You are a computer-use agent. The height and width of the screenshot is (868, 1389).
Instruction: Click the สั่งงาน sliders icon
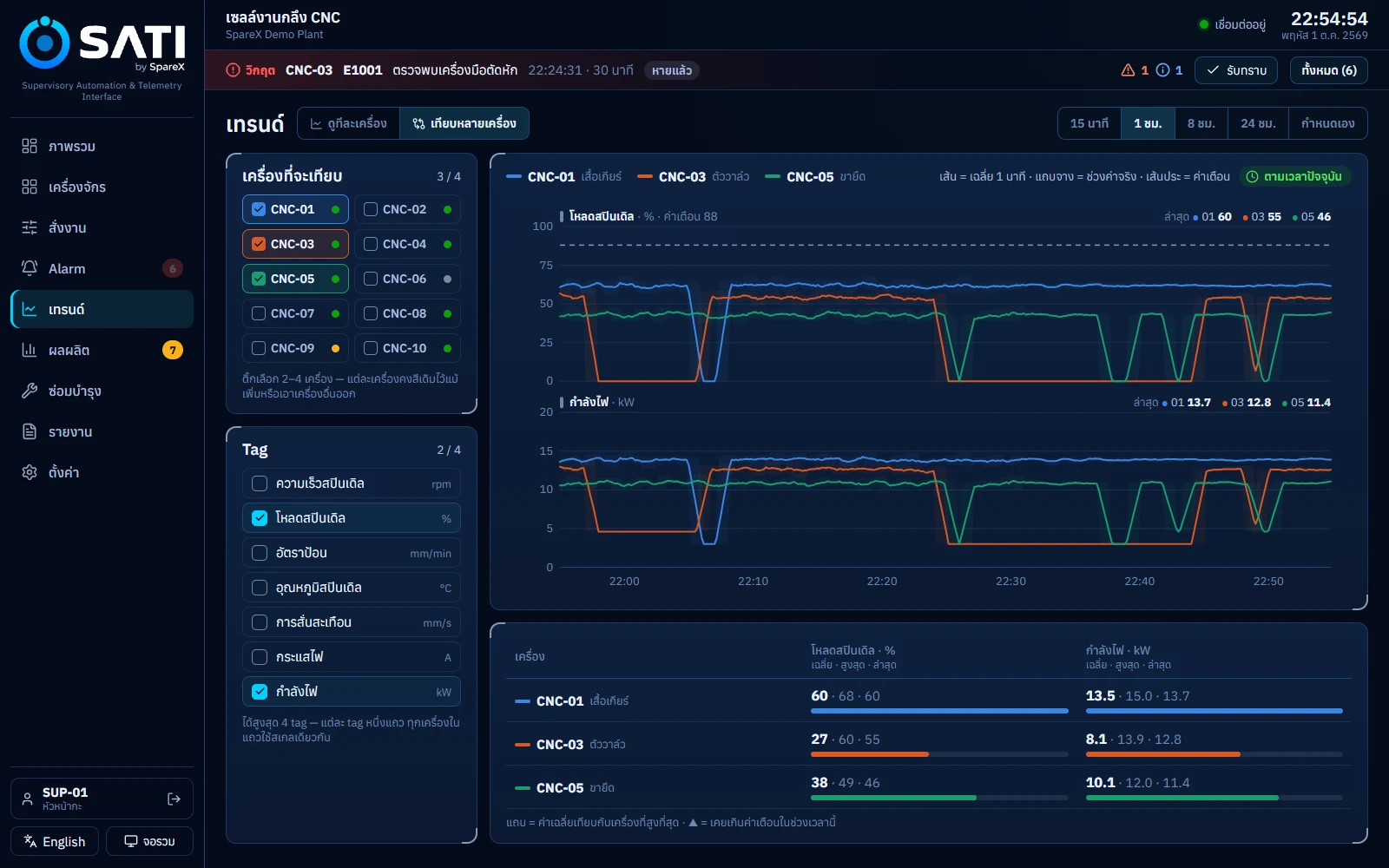30,227
